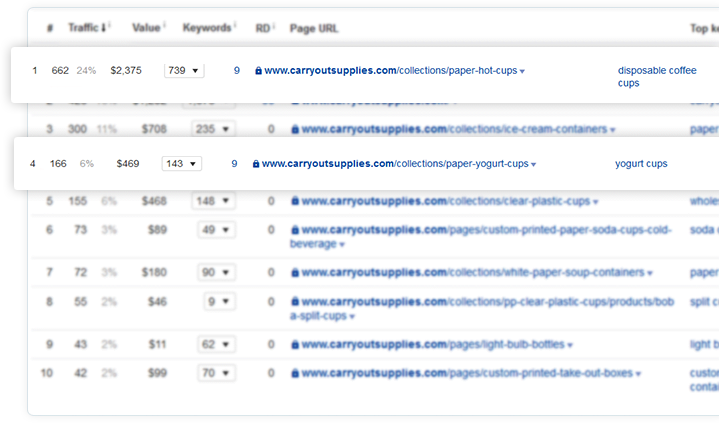
Task: Select the $469 value cell
Action: 128,164
